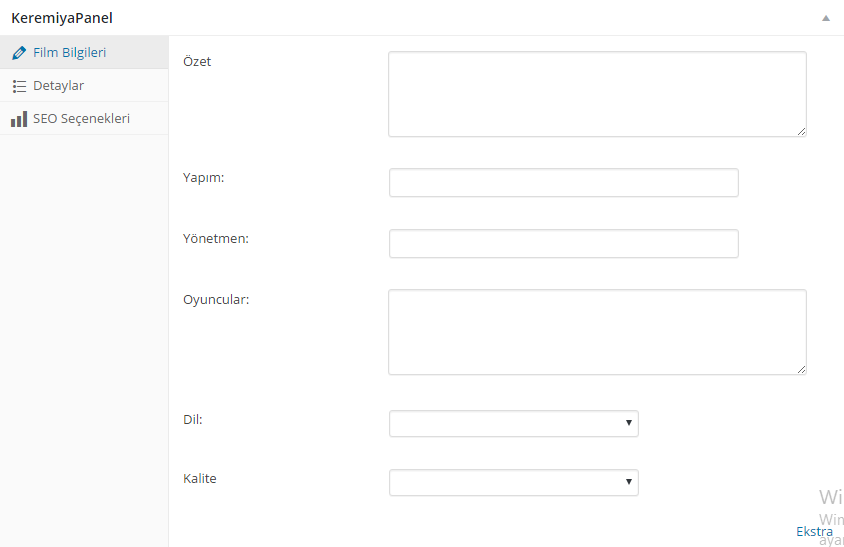Collapse the KeremiyaPanel with the triangle arrow
Screen dimensions: 844x547
[826, 18]
